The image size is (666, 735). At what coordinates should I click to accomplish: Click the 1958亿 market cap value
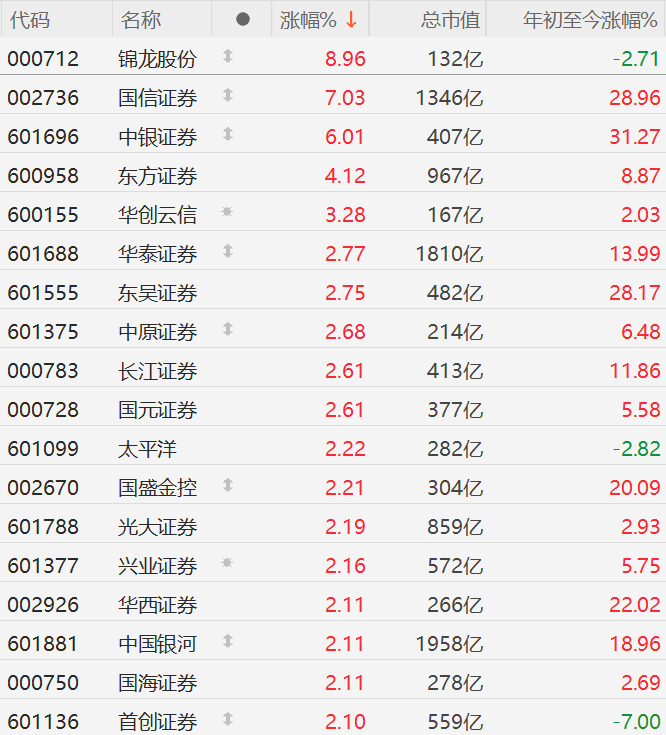click(449, 644)
